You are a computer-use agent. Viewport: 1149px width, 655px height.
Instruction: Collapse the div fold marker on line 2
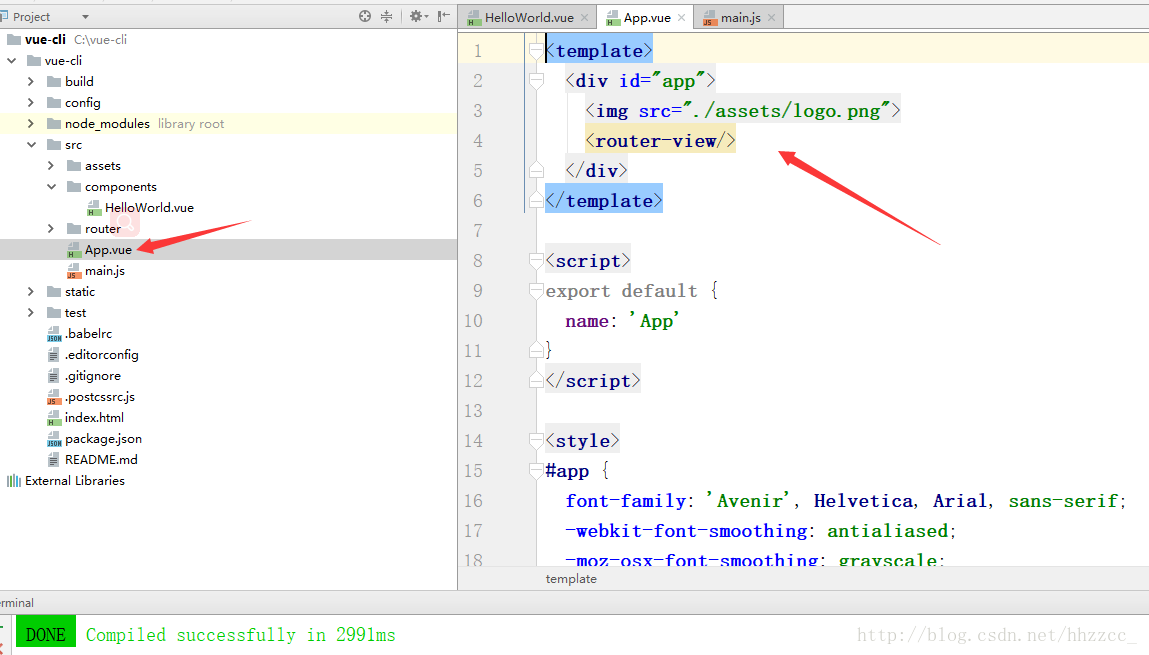pos(536,81)
